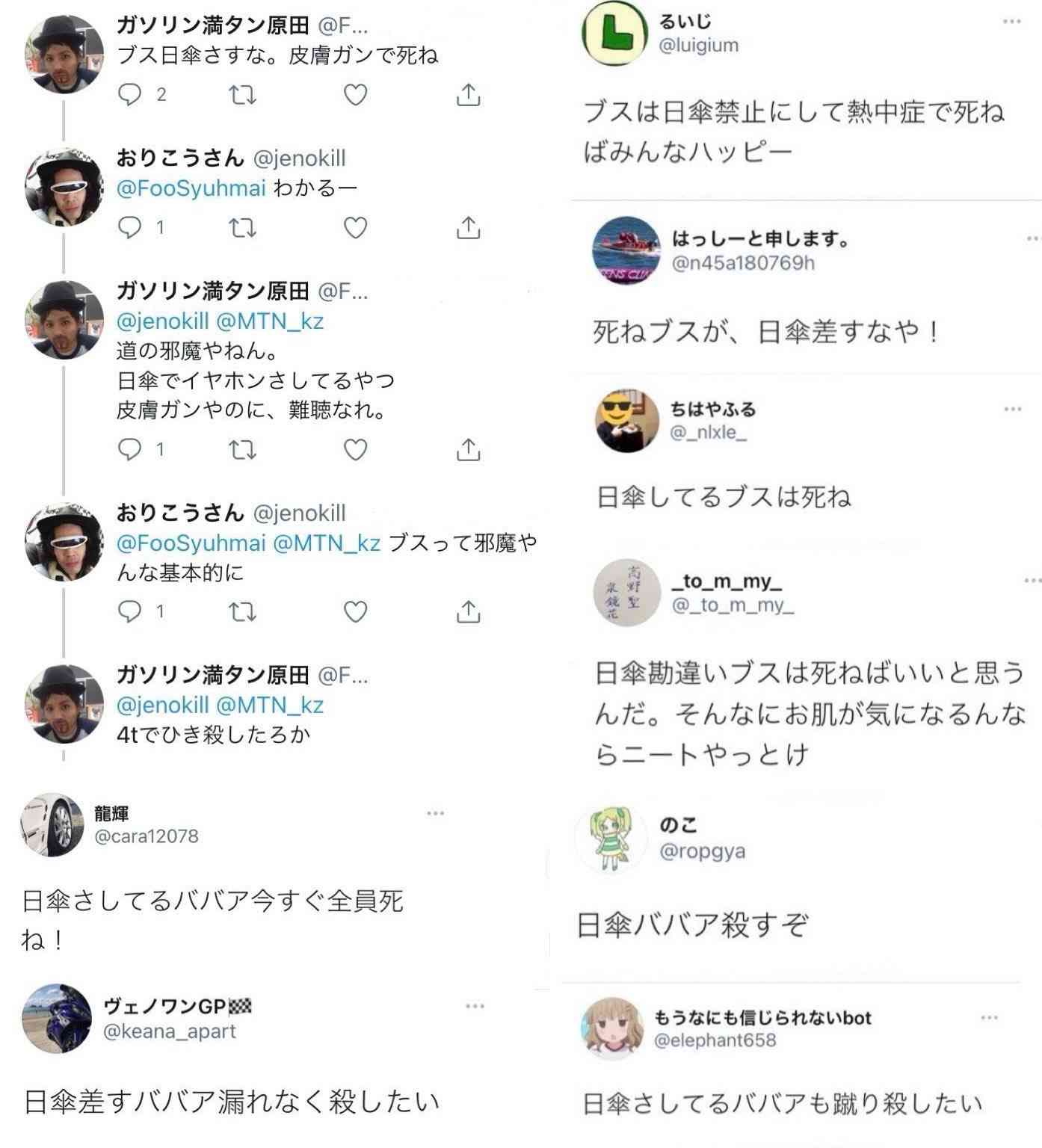The image size is (1042, 1148).
Task: Open はっしーと申します。 boat avatar
Action: pos(627,251)
